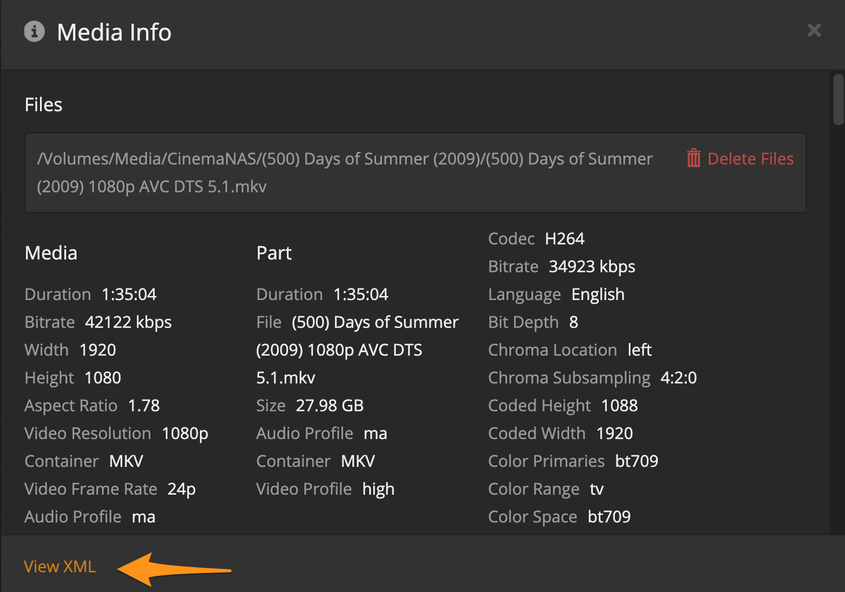The image size is (845, 592).
Task: Click the Chroma Subsampling 4:2:0 value
Action: tap(679, 378)
